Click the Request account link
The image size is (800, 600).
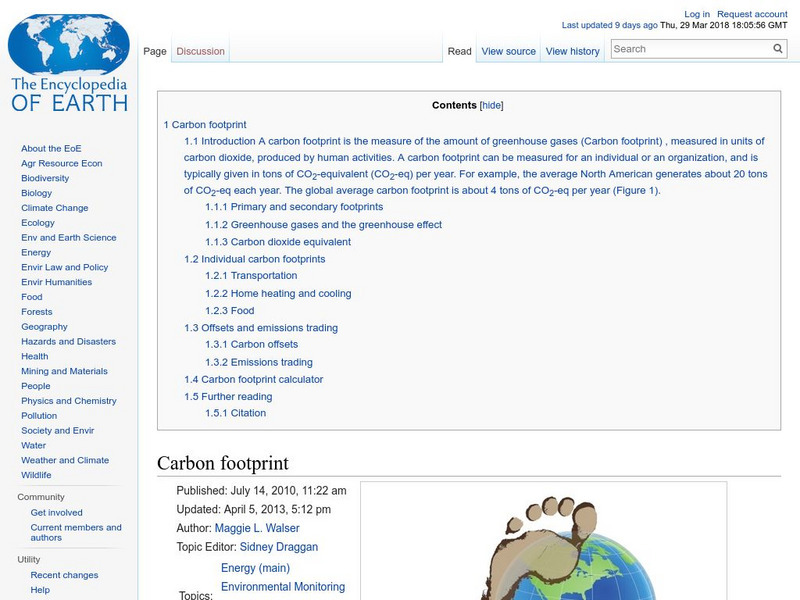pyautogui.click(x=752, y=14)
